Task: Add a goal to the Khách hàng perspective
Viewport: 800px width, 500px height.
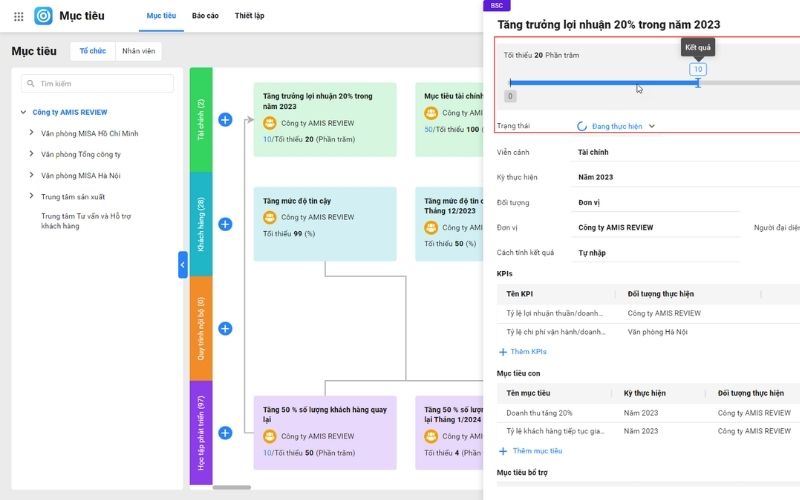Action: click(225, 224)
